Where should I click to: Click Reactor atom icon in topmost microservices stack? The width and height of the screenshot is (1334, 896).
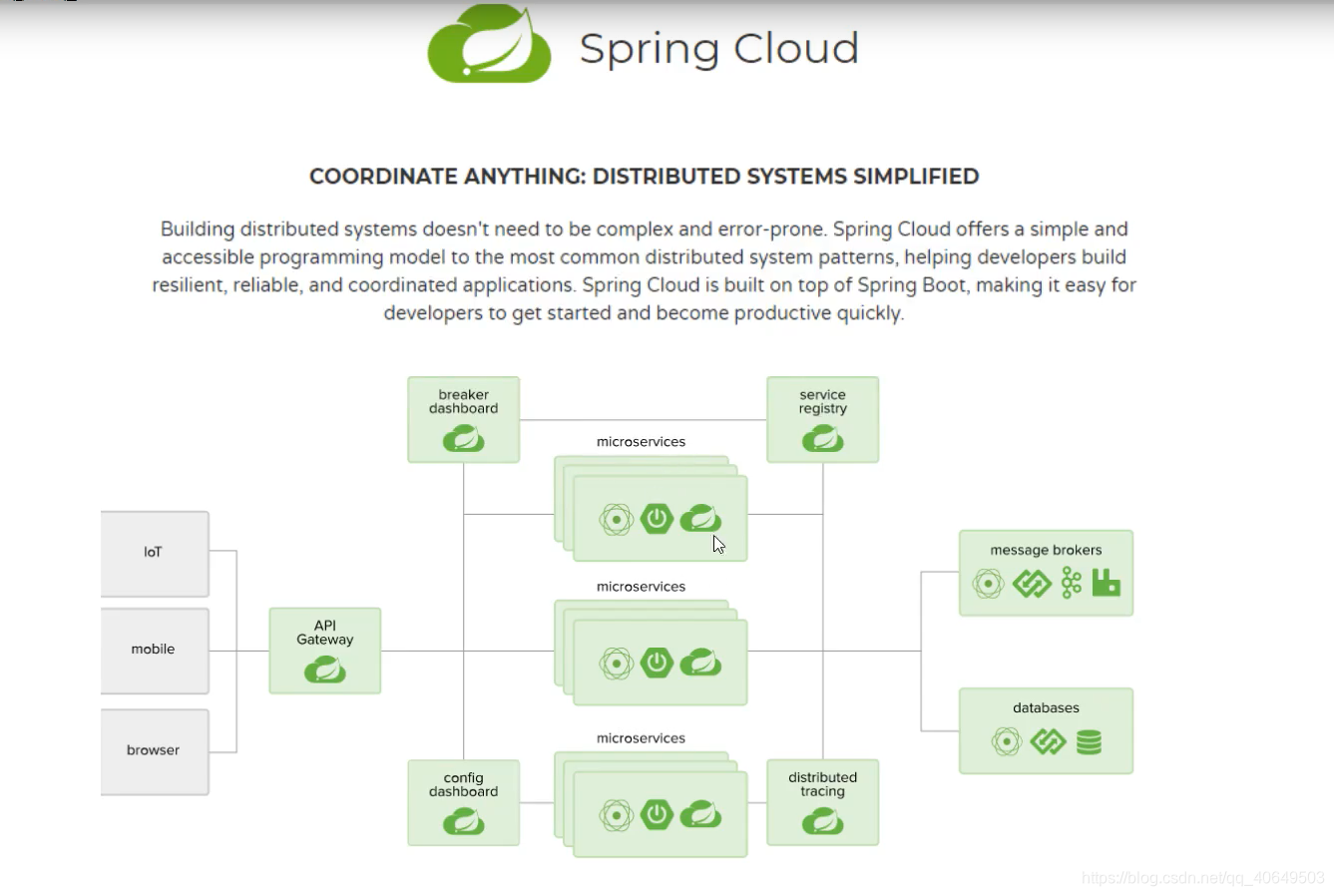pos(617,520)
